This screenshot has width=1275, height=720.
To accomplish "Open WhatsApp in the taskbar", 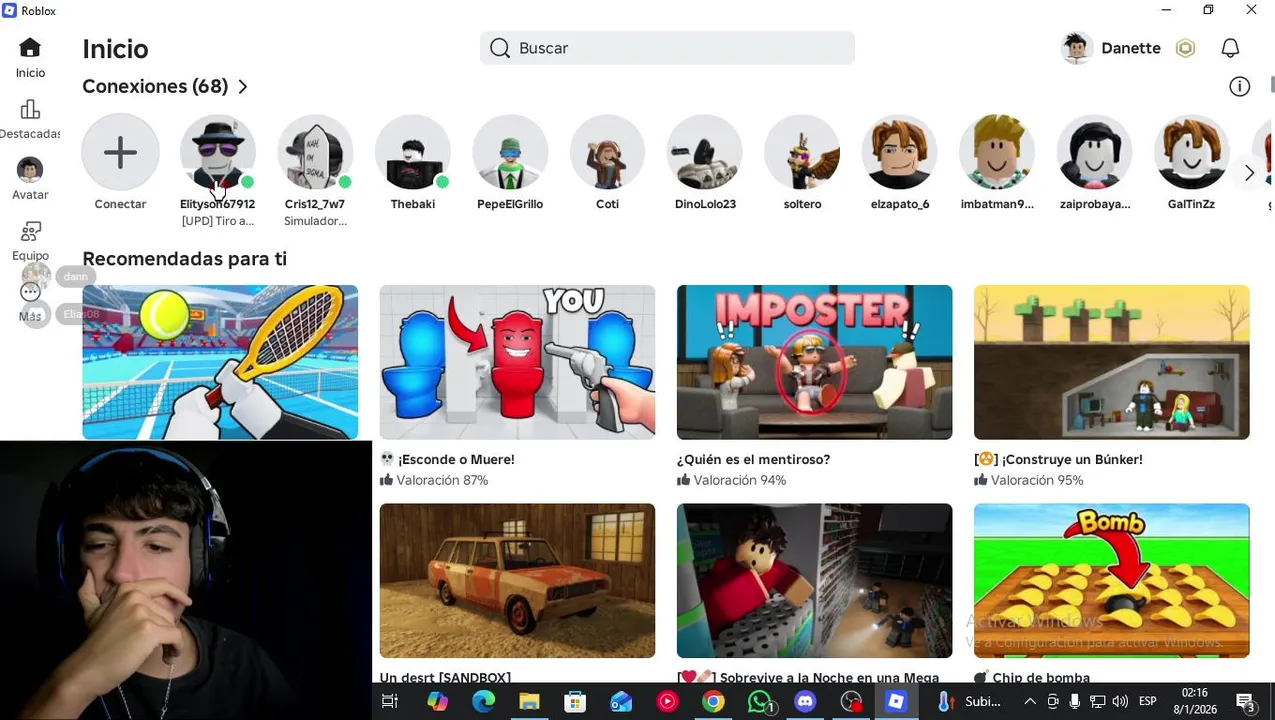I will coord(760,702).
